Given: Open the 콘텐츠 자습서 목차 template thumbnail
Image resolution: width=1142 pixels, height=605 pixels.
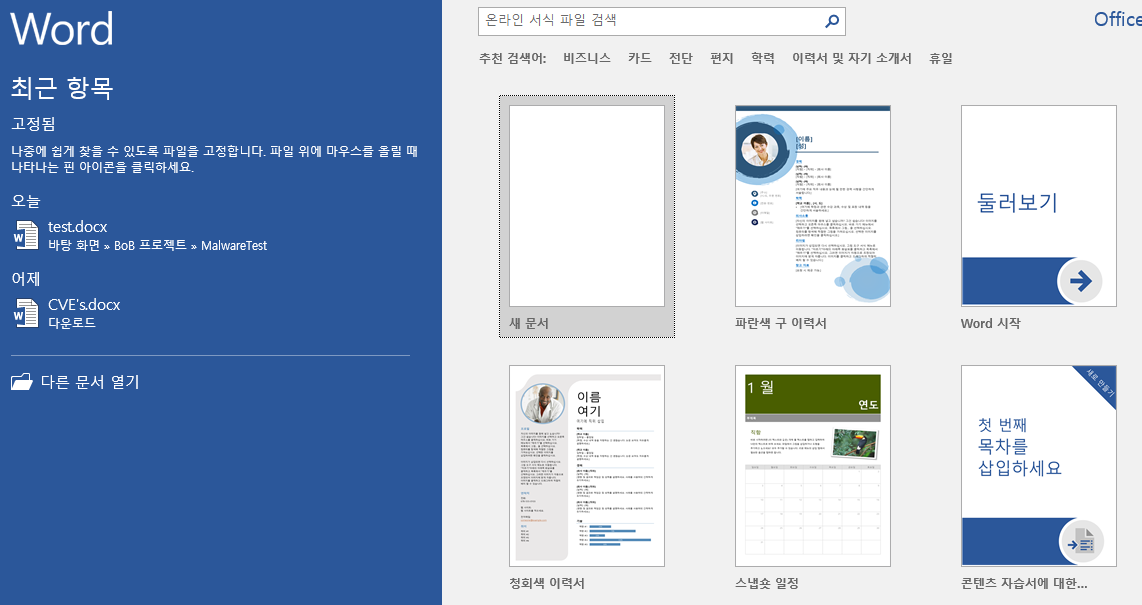Looking at the screenshot, I should (x=1039, y=466).
